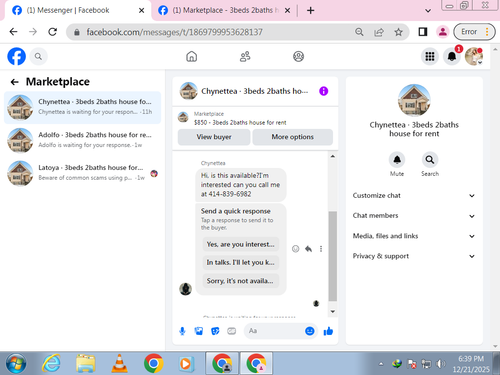Bookmark this page star icon

398,32
